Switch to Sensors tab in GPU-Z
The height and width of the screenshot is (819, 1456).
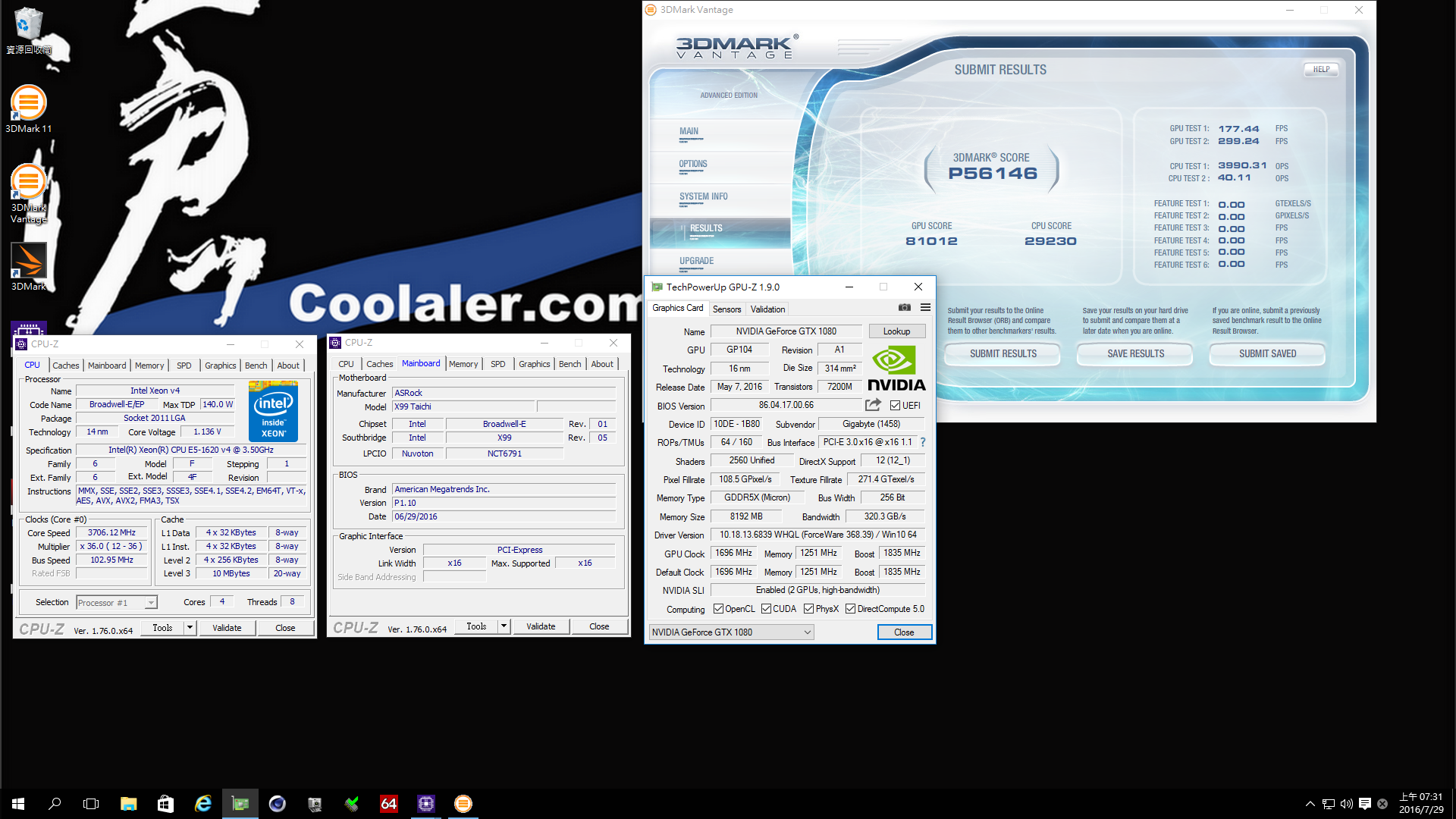coord(726,309)
